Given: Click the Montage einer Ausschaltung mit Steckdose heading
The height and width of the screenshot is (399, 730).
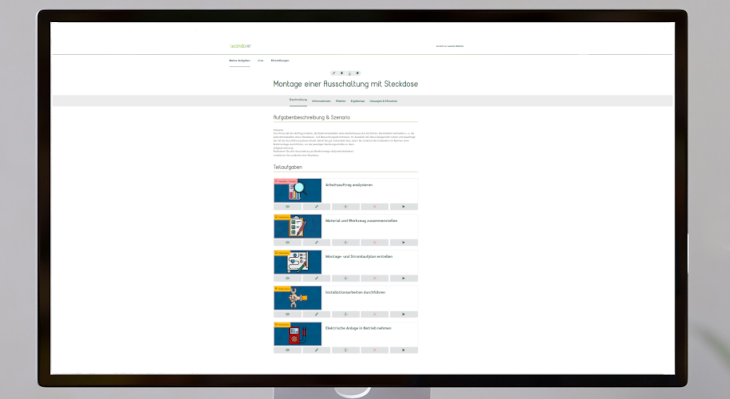Looking at the screenshot, I should pyautogui.click(x=345, y=84).
